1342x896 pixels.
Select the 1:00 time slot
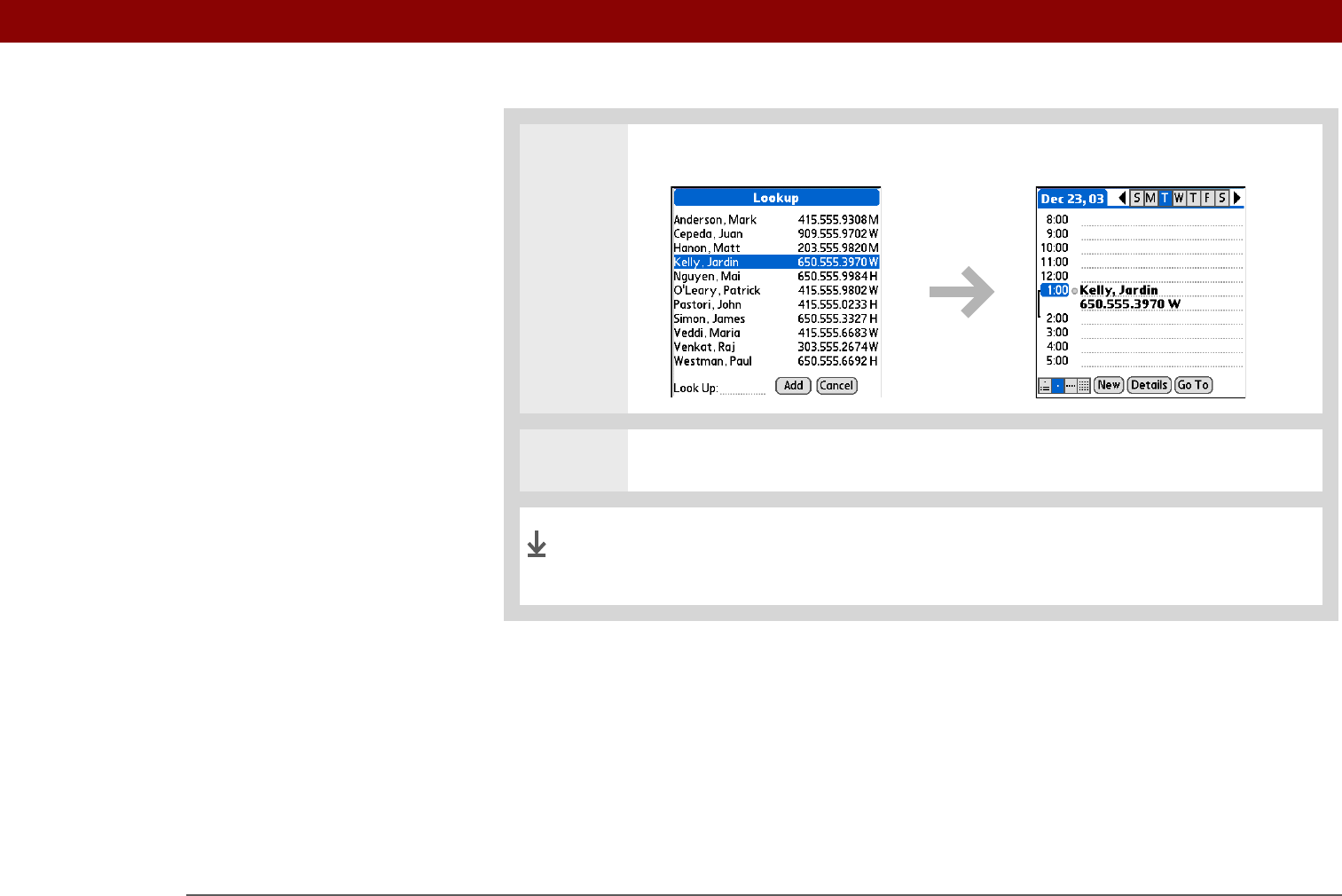pos(1056,290)
